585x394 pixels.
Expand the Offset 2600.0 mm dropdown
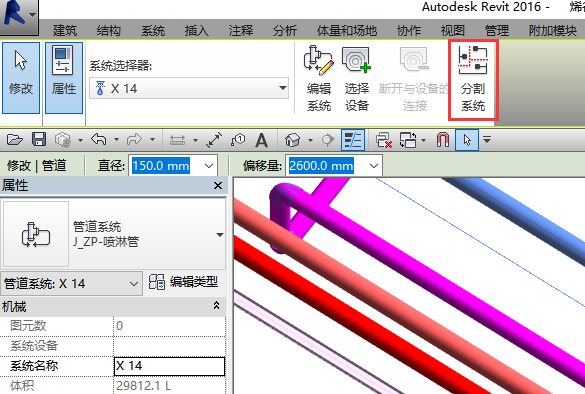(x=374, y=166)
